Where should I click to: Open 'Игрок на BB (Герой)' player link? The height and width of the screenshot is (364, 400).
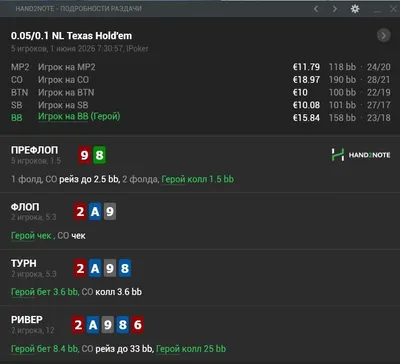(x=79, y=117)
